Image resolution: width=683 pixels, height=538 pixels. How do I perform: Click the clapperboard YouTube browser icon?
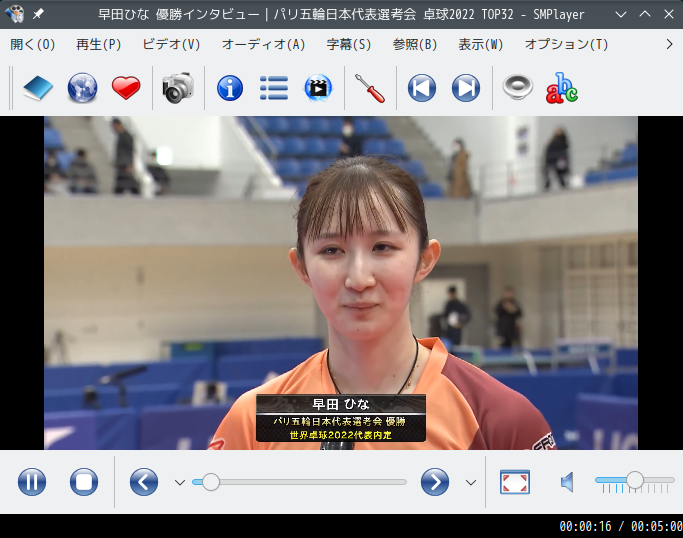pos(318,88)
